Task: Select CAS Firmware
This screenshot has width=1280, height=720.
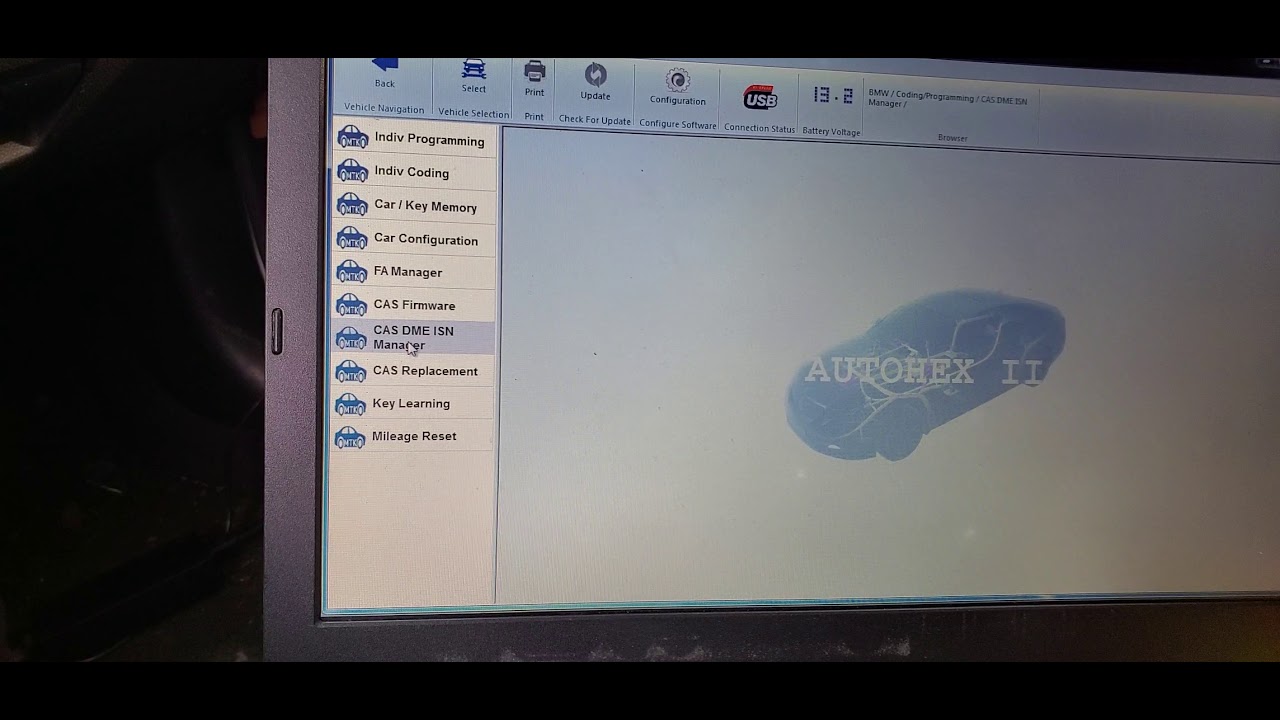Action: point(413,305)
